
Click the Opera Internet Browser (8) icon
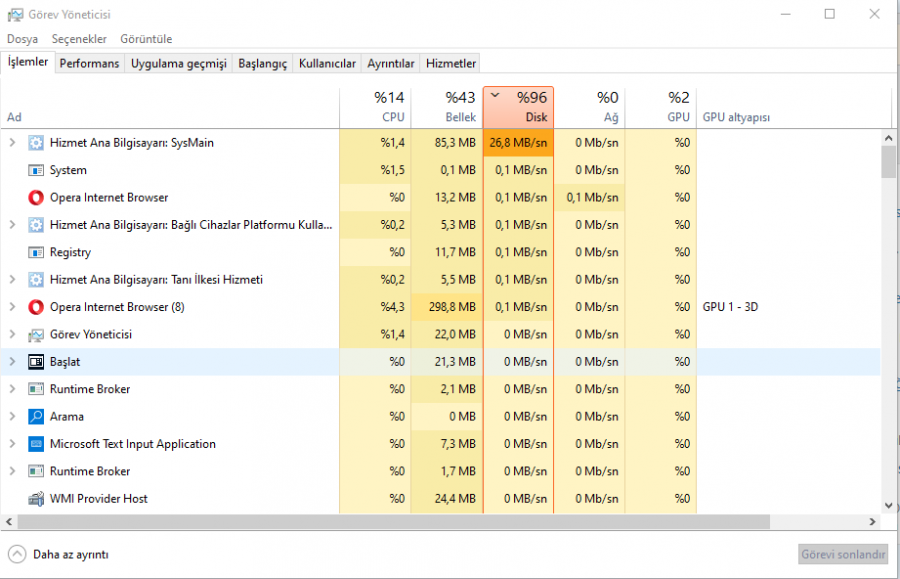36,307
